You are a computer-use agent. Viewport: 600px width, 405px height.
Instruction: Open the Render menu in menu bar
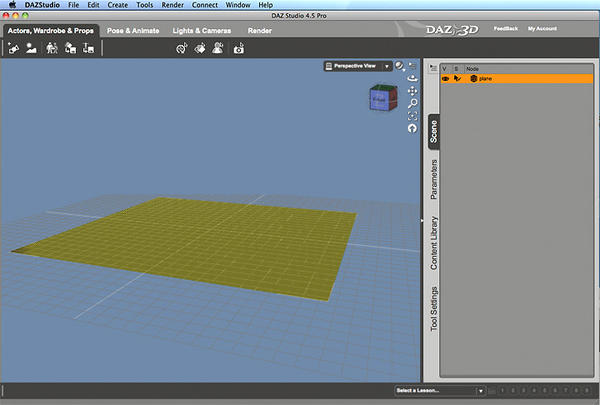(173, 5)
